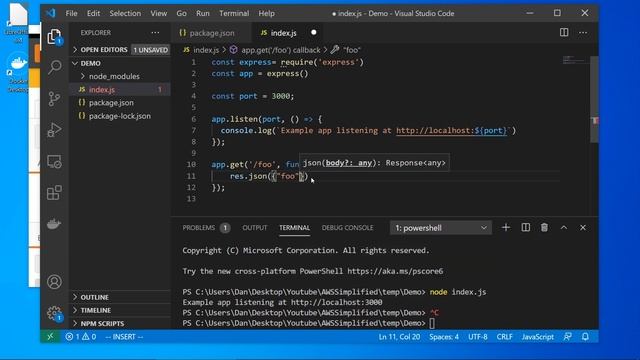Screen dimensions: 640x360
Task: Open the Extensions view
Action: [x=54, y=193]
